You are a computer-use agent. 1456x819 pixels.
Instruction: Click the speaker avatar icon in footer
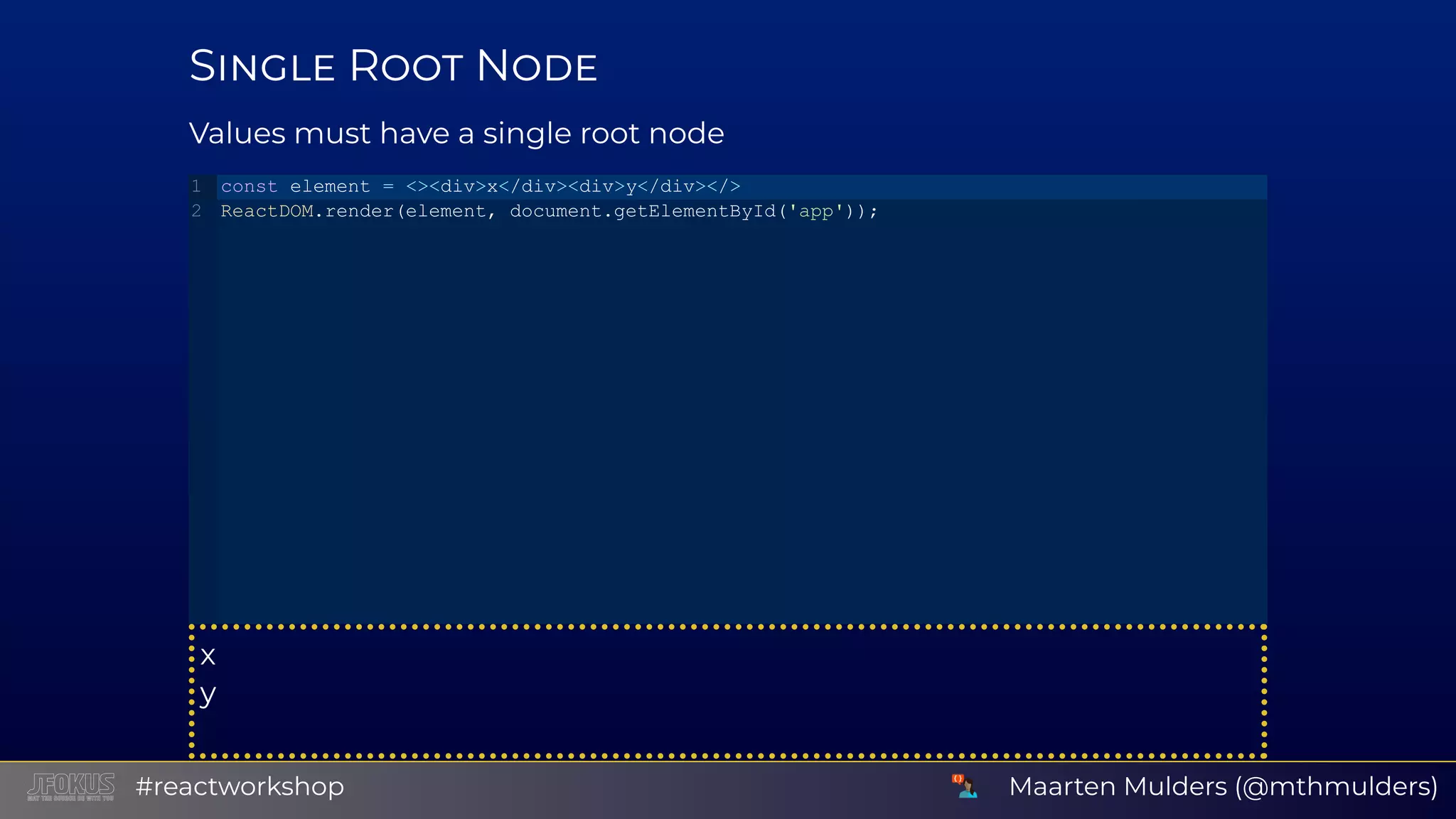[x=965, y=786]
